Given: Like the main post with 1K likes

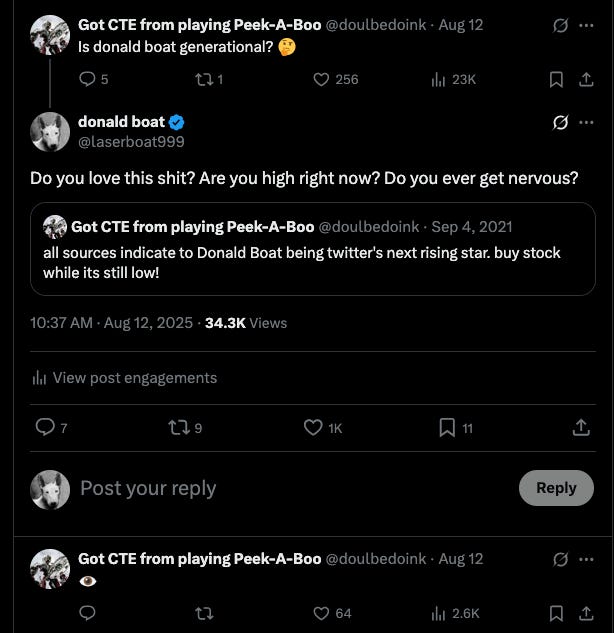Looking at the screenshot, I should coord(313,427).
